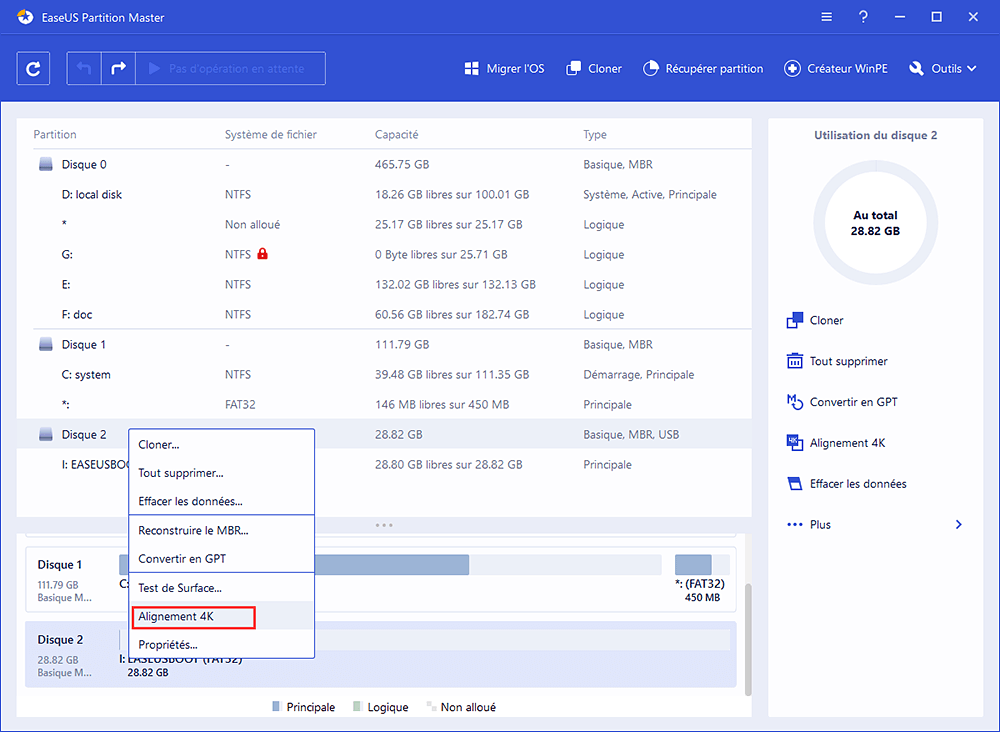The width and height of the screenshot is (1000, 732).
Task: Click the 450 MB FAT32 block in disk map
Action: 702,565
